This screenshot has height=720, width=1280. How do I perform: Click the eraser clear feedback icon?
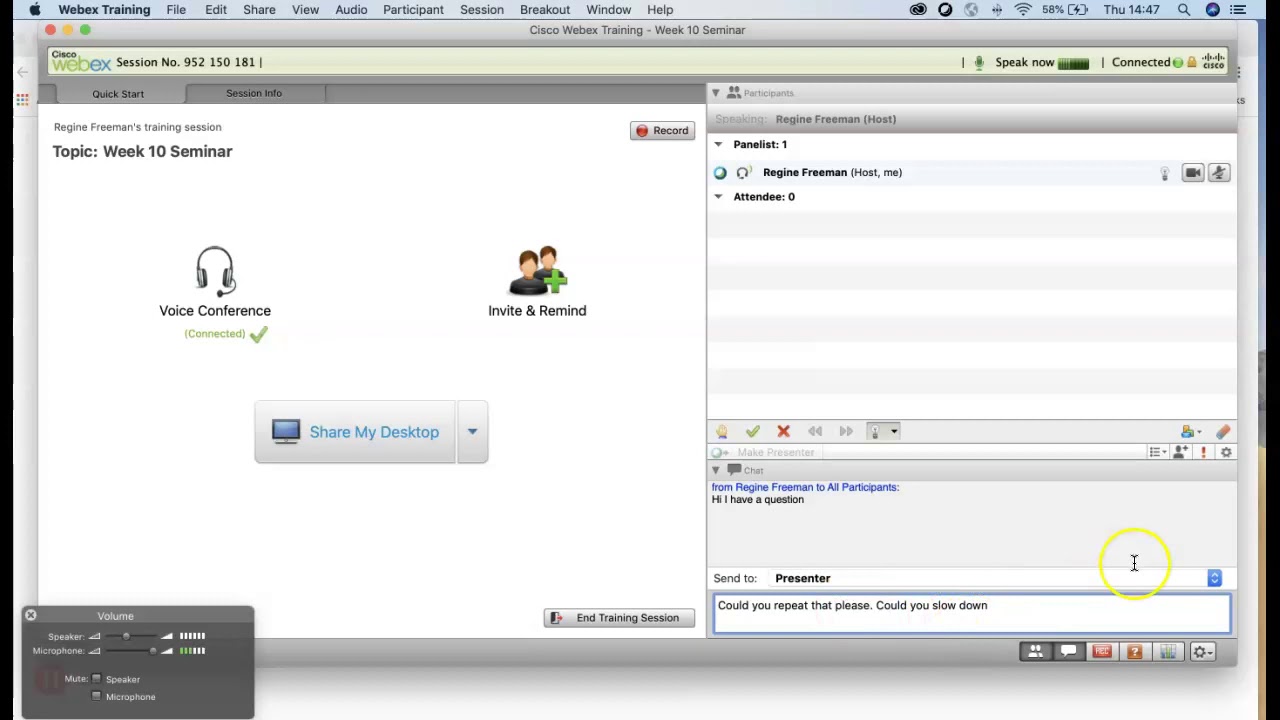1223,431
